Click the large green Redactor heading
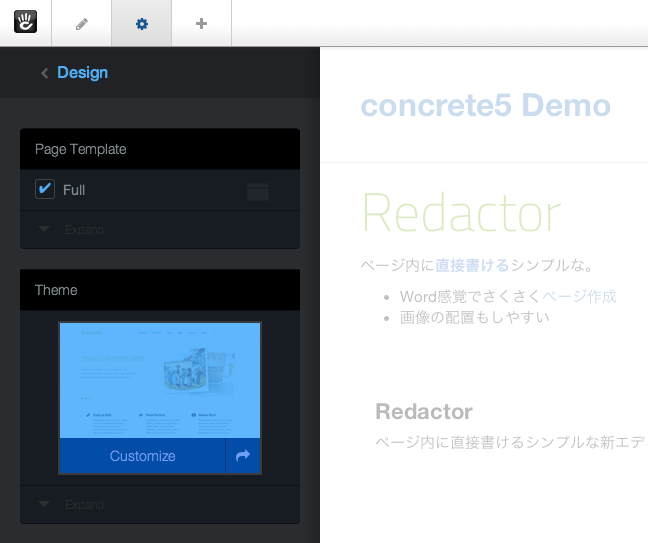Screen dimensions: 648x543 click(461, 213)
